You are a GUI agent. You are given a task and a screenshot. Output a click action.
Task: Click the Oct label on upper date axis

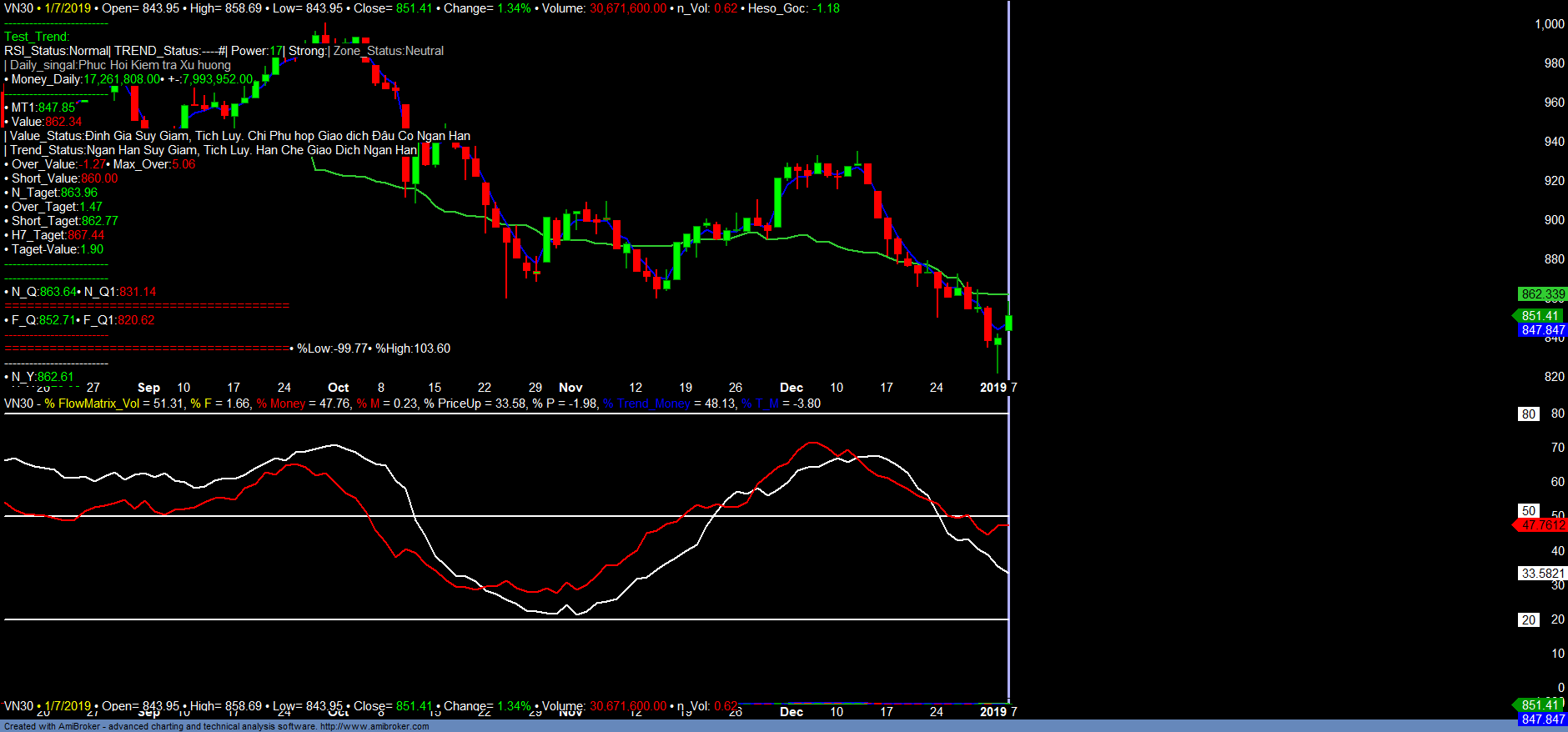[338, 388]
